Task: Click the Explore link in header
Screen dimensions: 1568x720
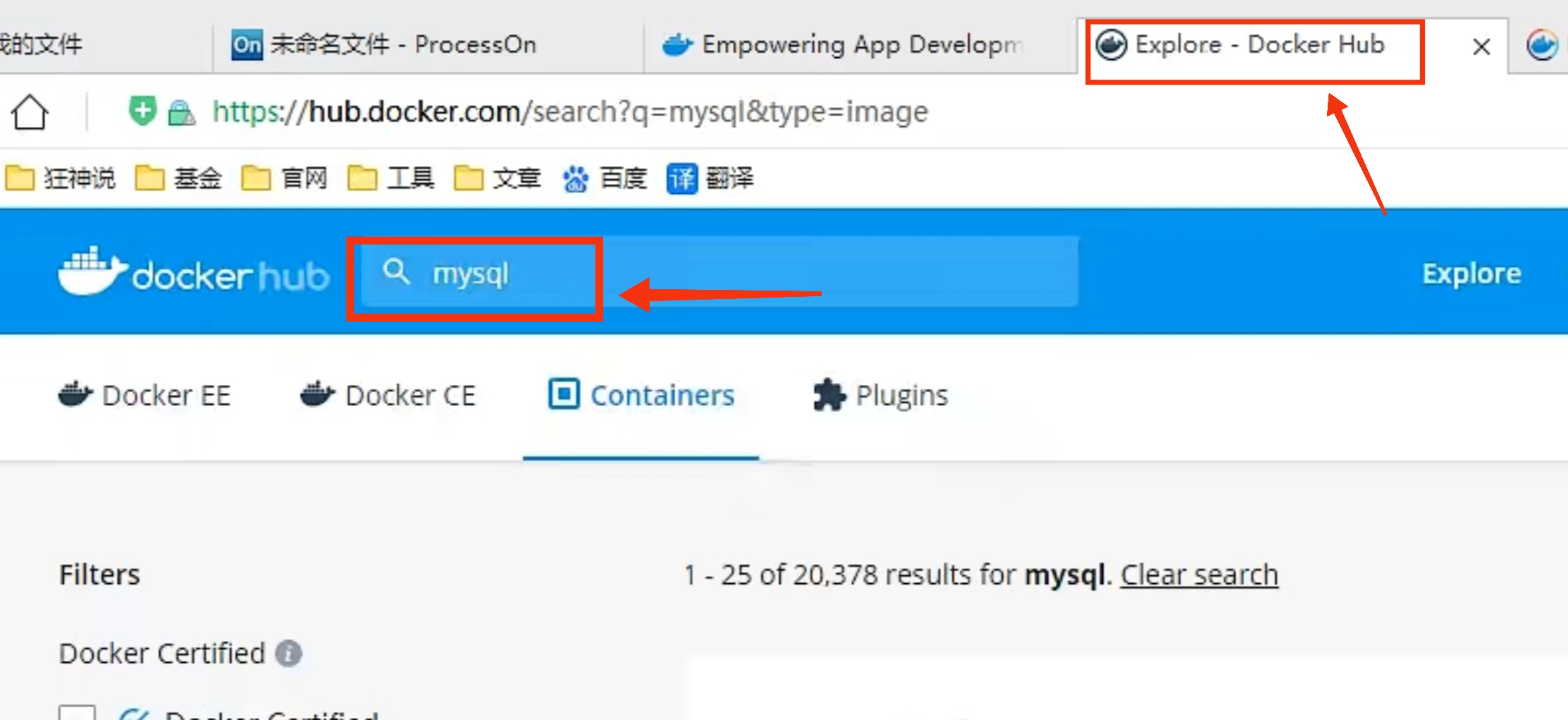Action: [x=1471, y=274]
